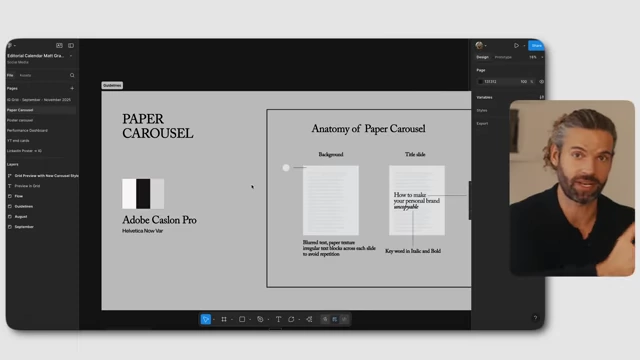Click the Variables label
The height and width of the screenshot is (360, 640).
(484, 97)
